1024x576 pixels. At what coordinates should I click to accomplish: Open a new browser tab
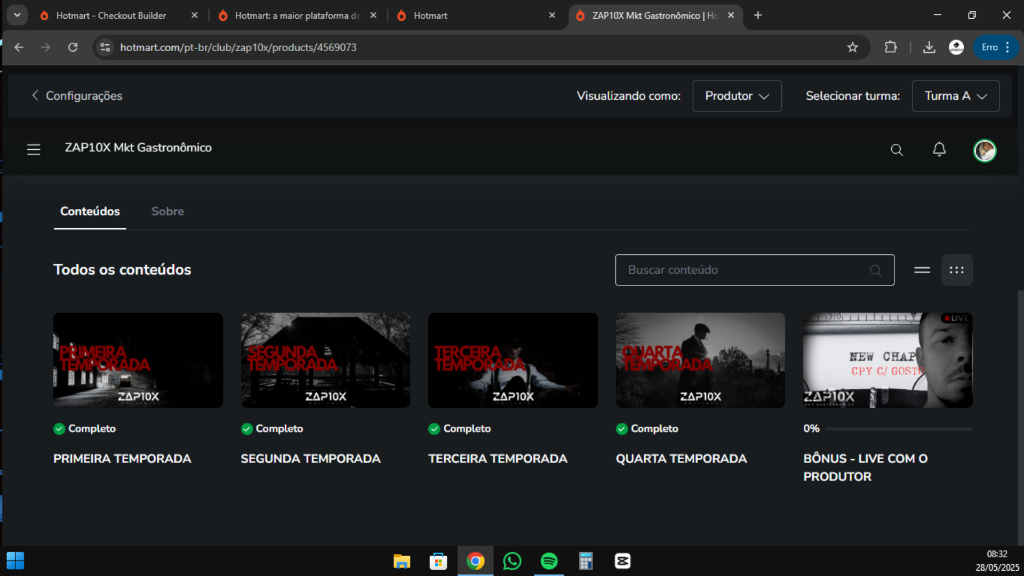tap(758, 15)
